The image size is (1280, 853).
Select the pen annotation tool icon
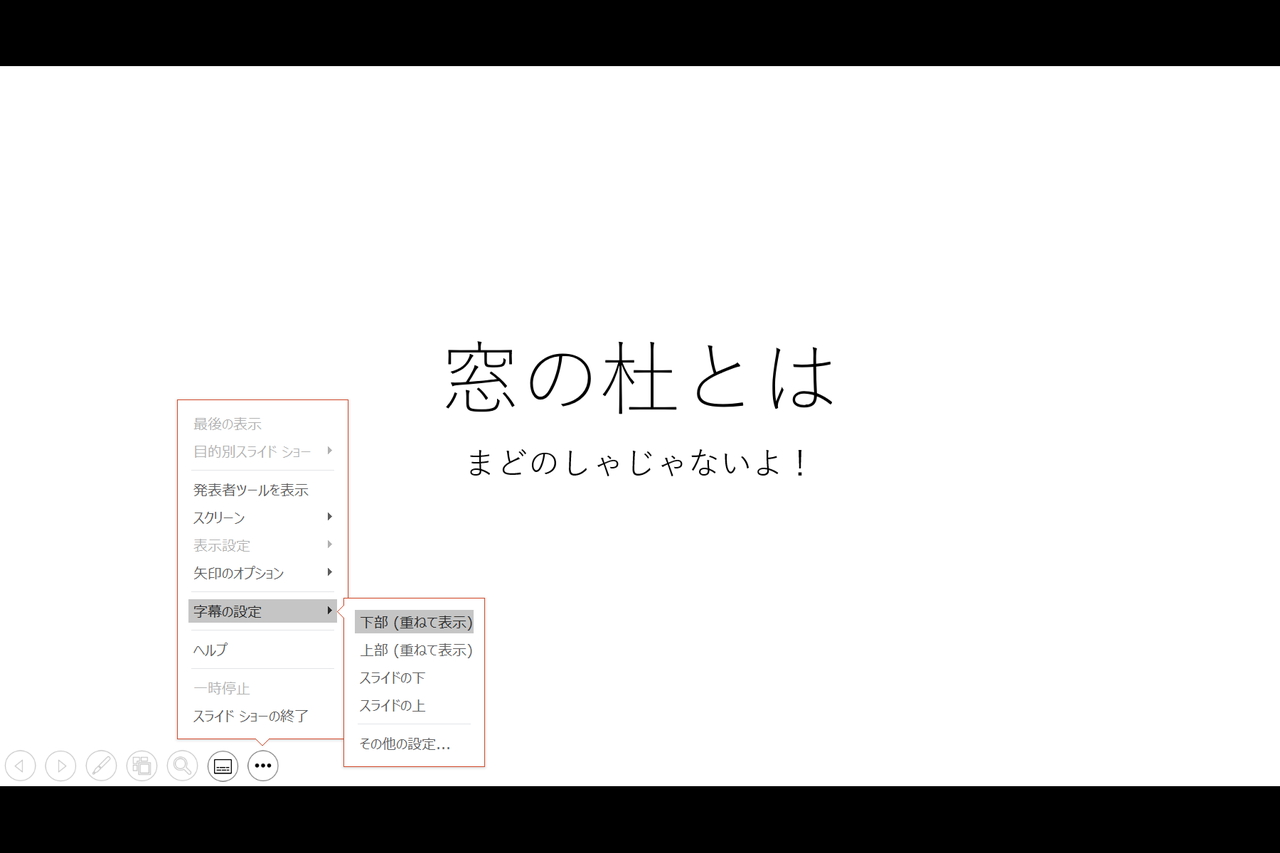tap(101, 766)
